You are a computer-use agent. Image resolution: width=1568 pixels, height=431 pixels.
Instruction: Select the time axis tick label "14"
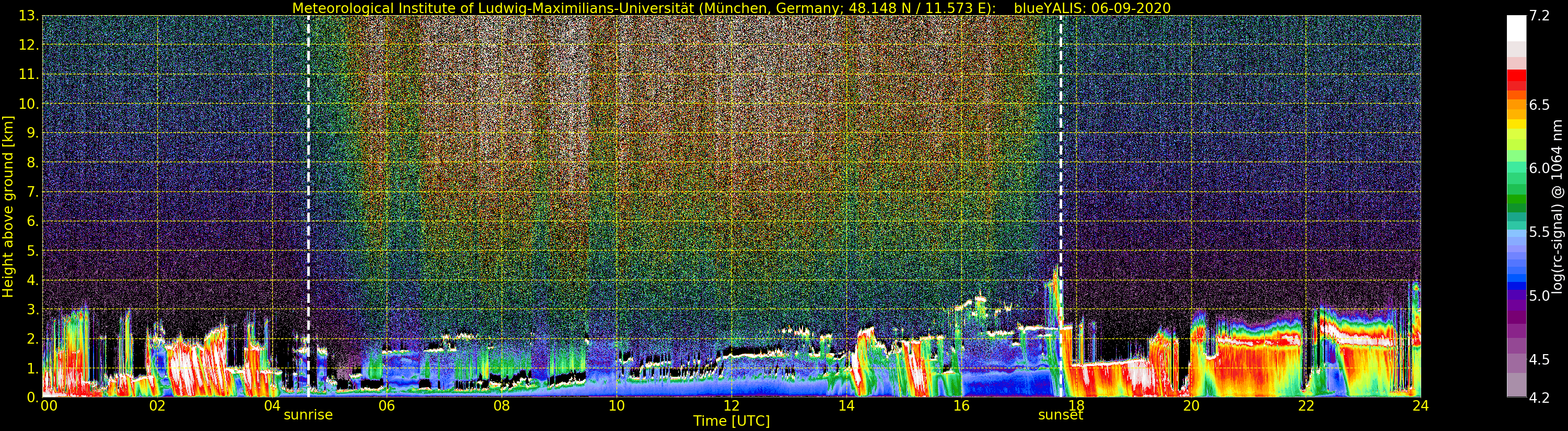(x=846, y=406)
